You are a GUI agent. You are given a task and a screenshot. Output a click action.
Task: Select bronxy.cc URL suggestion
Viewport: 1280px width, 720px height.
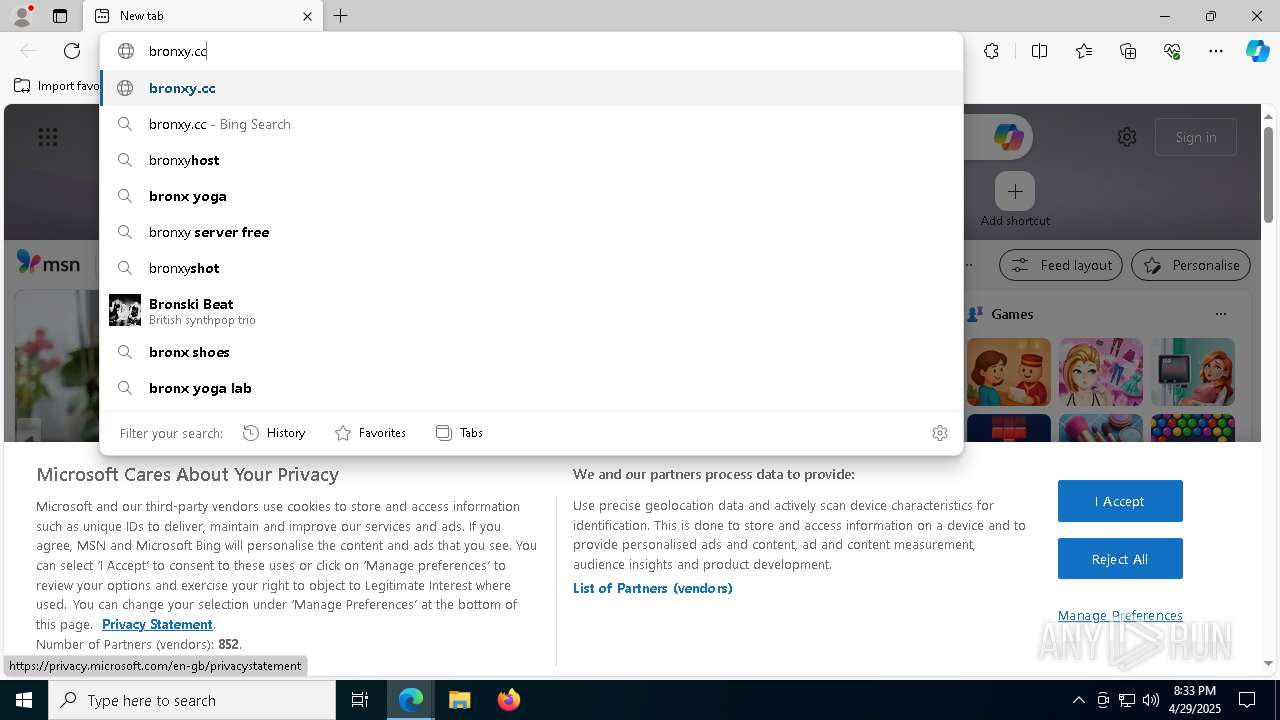531,88
